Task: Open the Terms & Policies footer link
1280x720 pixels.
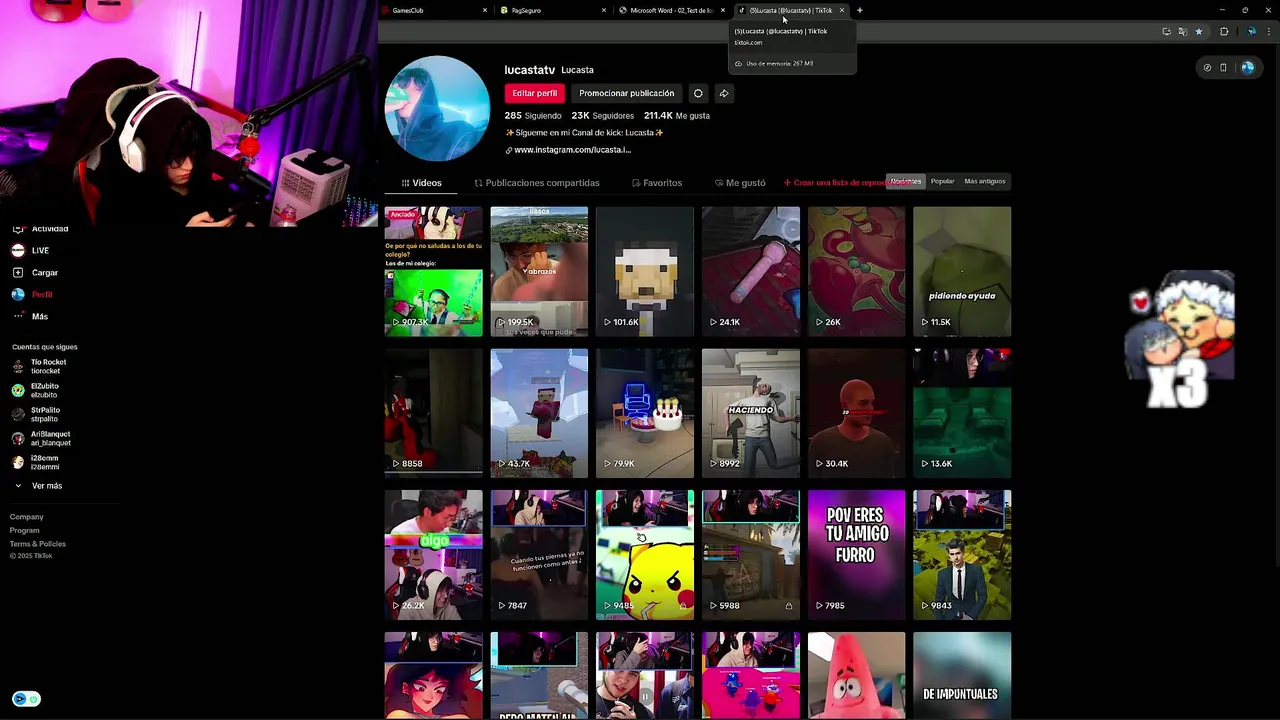Action: (38, 544)
